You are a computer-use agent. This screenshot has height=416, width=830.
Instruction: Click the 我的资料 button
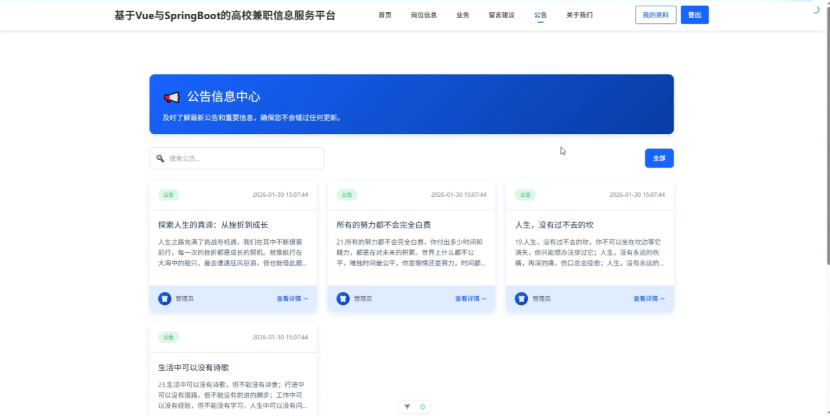[655, 15]
